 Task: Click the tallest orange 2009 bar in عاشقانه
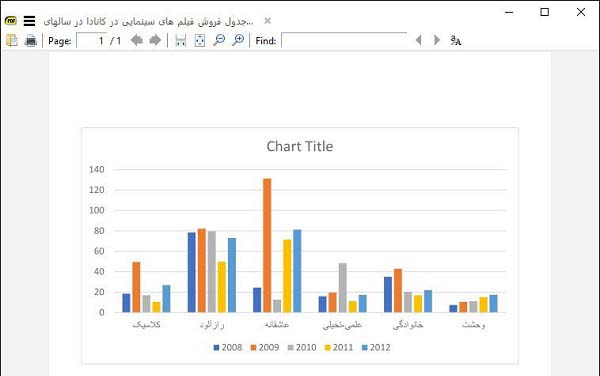[x=267, y=246]
